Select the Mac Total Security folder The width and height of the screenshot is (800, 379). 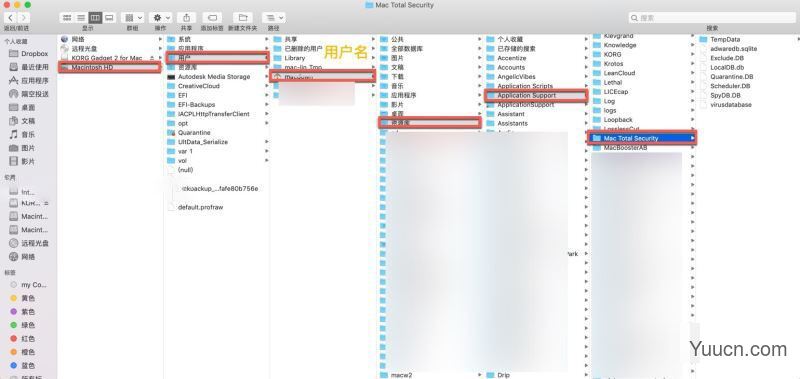click(642, 138)
